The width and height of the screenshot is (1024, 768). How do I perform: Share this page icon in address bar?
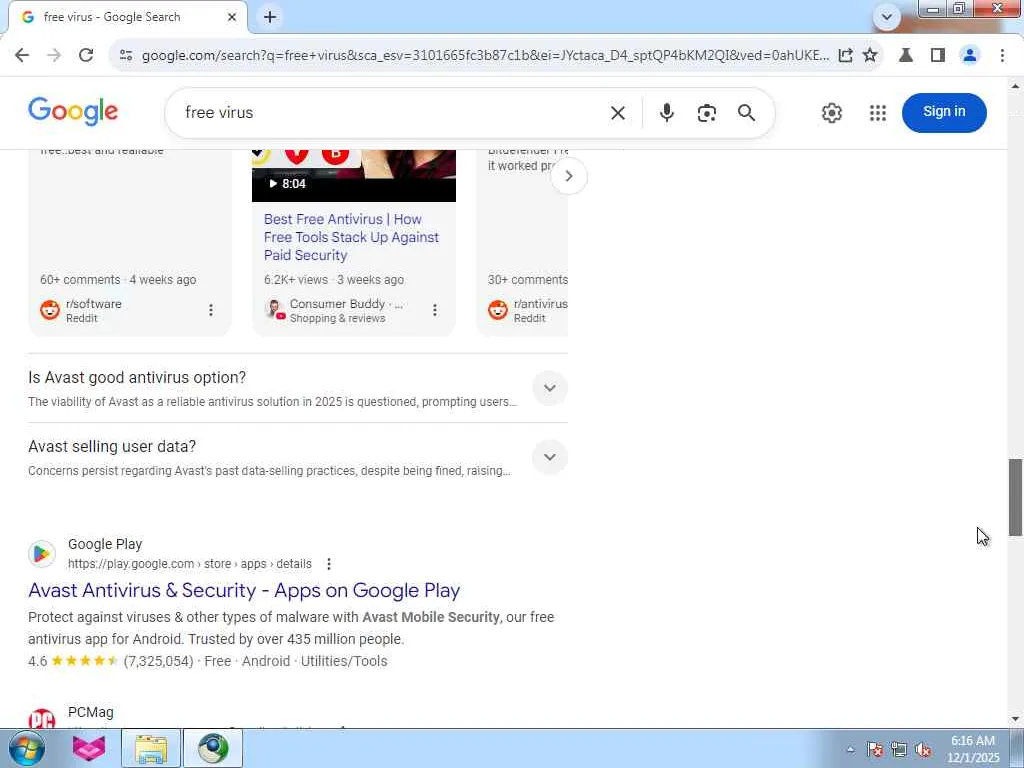click(x=845, y=56)
